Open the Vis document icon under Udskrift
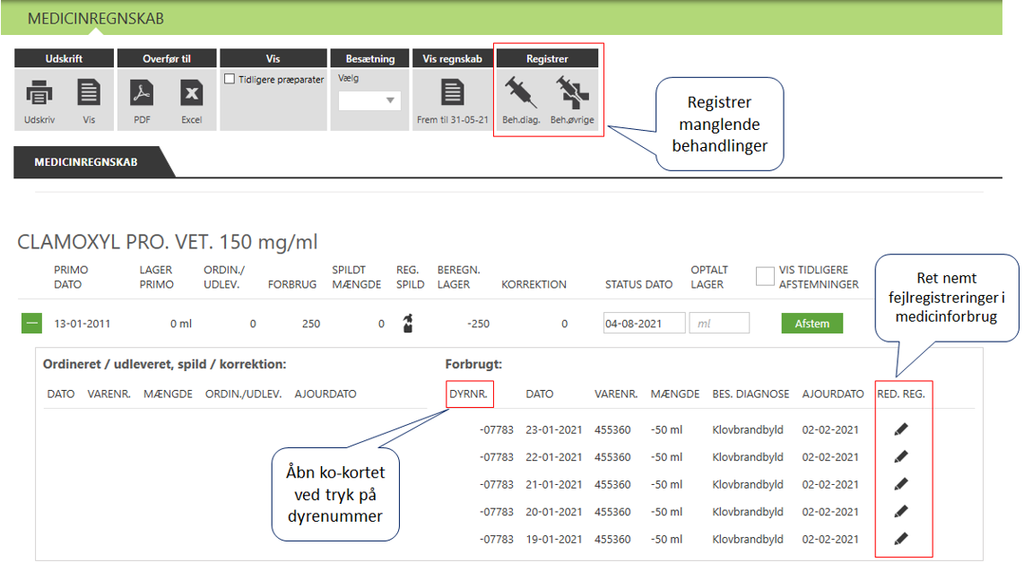 89,95
